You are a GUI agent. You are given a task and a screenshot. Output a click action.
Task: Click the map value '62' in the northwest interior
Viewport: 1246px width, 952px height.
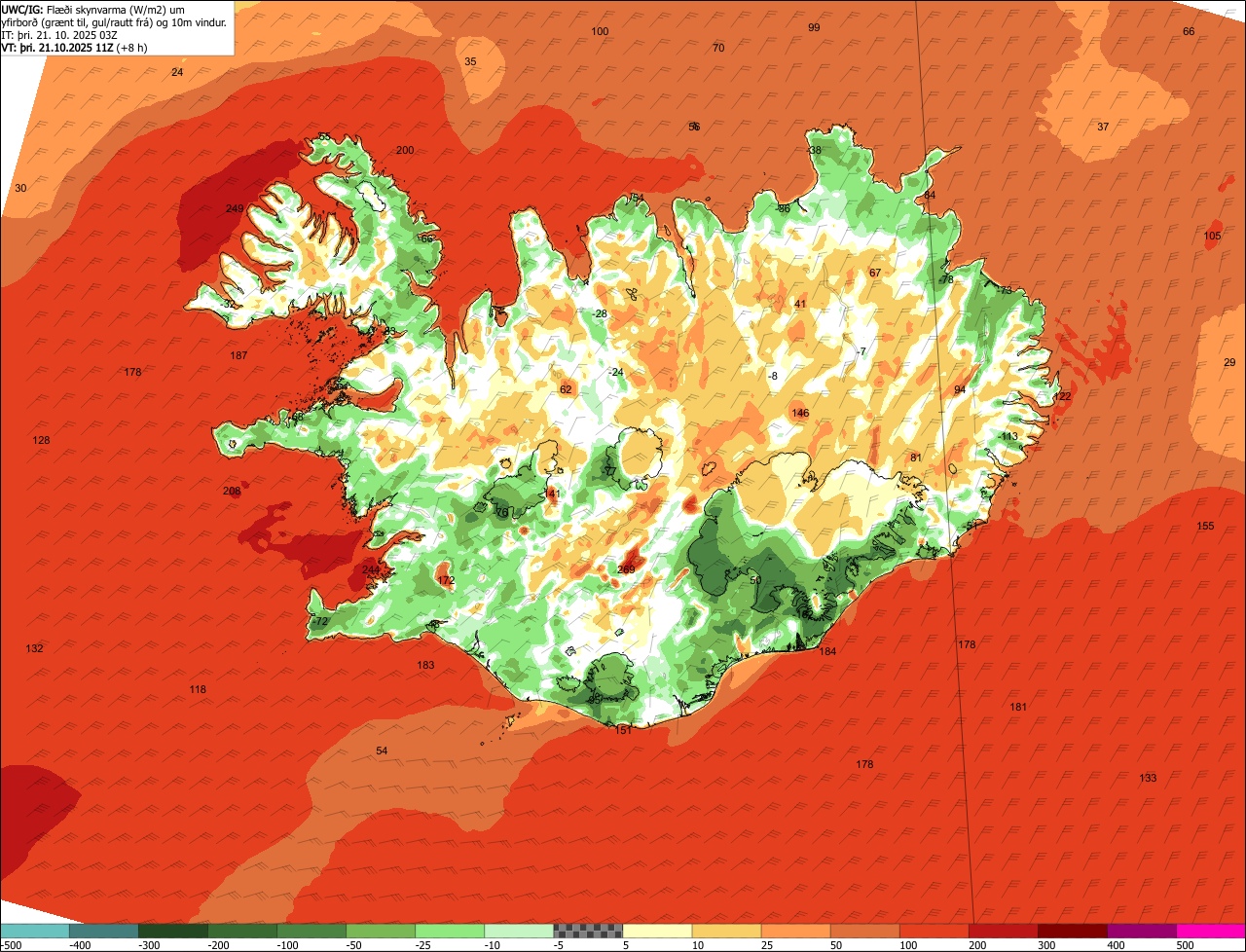coord(566,389)
